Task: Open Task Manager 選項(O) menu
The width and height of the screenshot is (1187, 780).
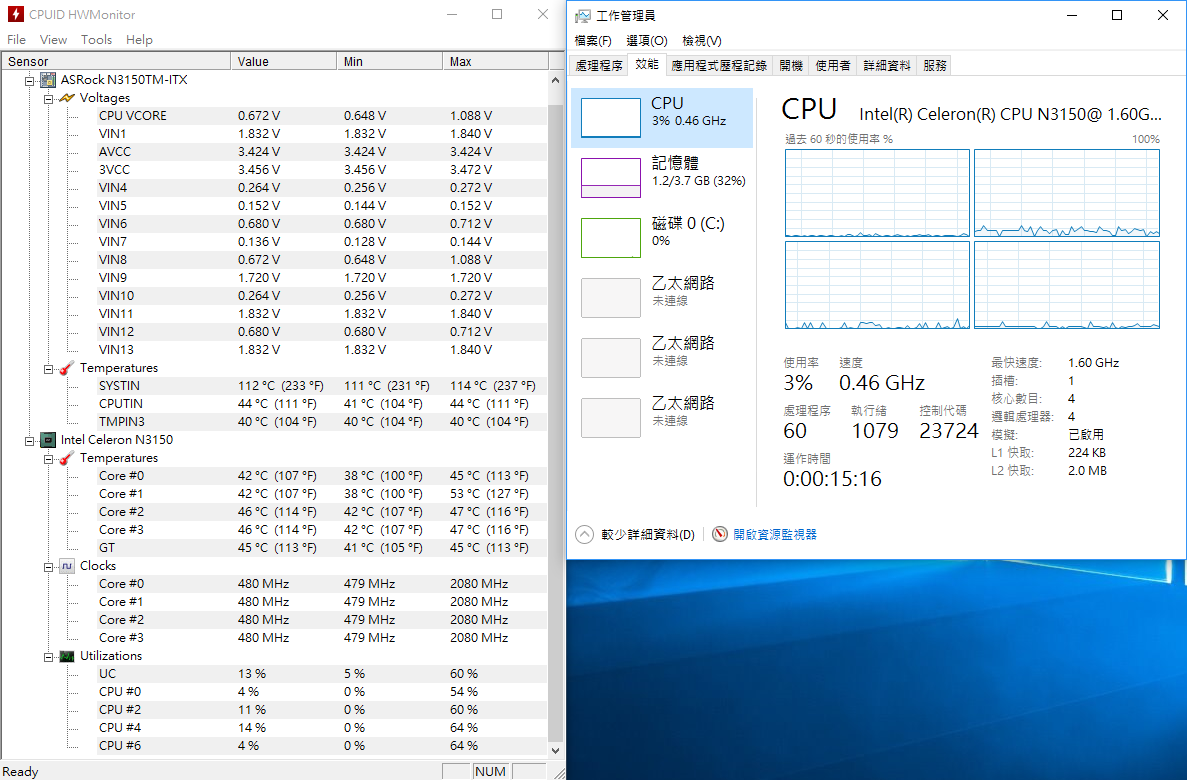Action: click(x=646, y=41)
